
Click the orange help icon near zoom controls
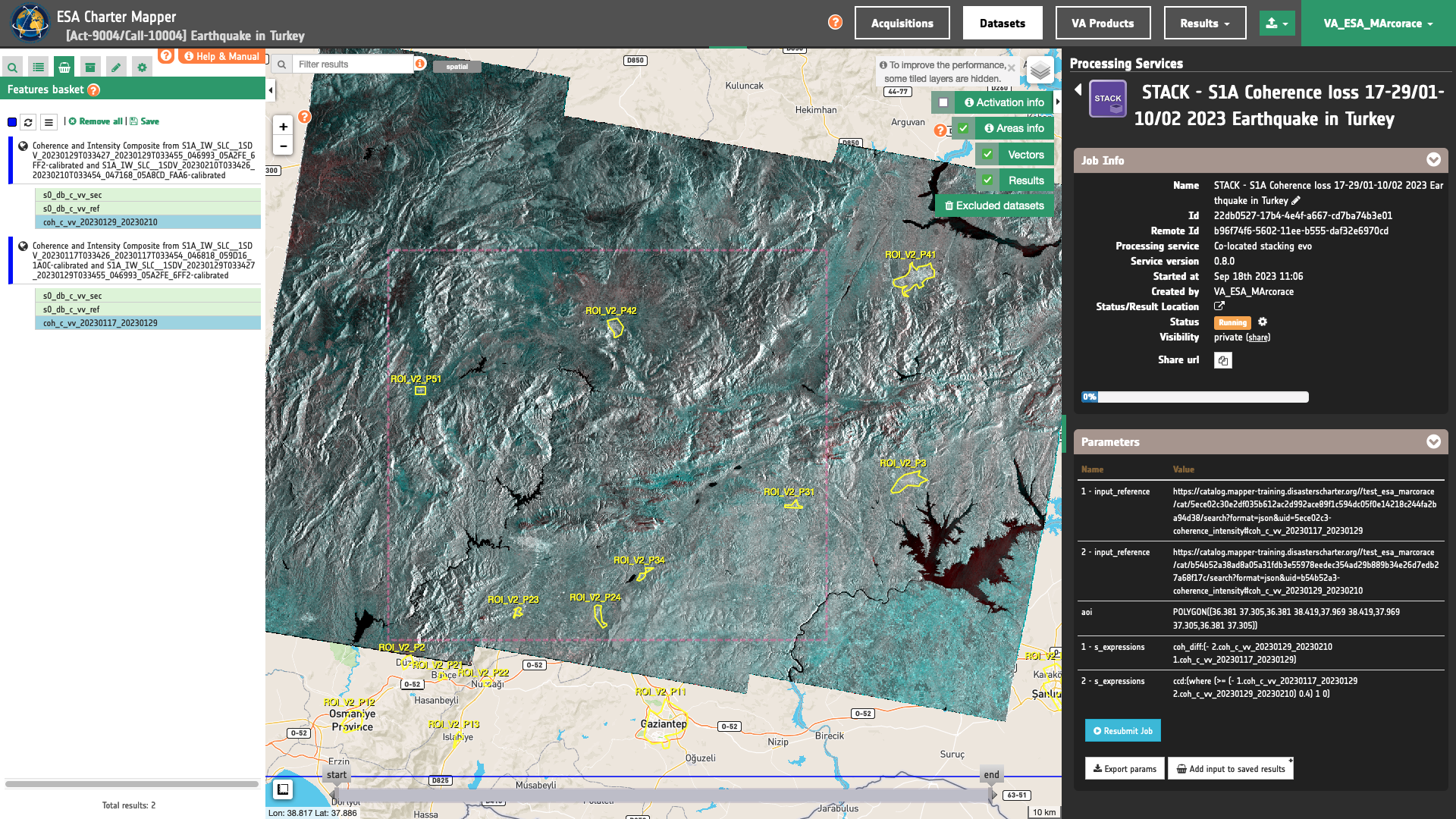click(304, 117)
